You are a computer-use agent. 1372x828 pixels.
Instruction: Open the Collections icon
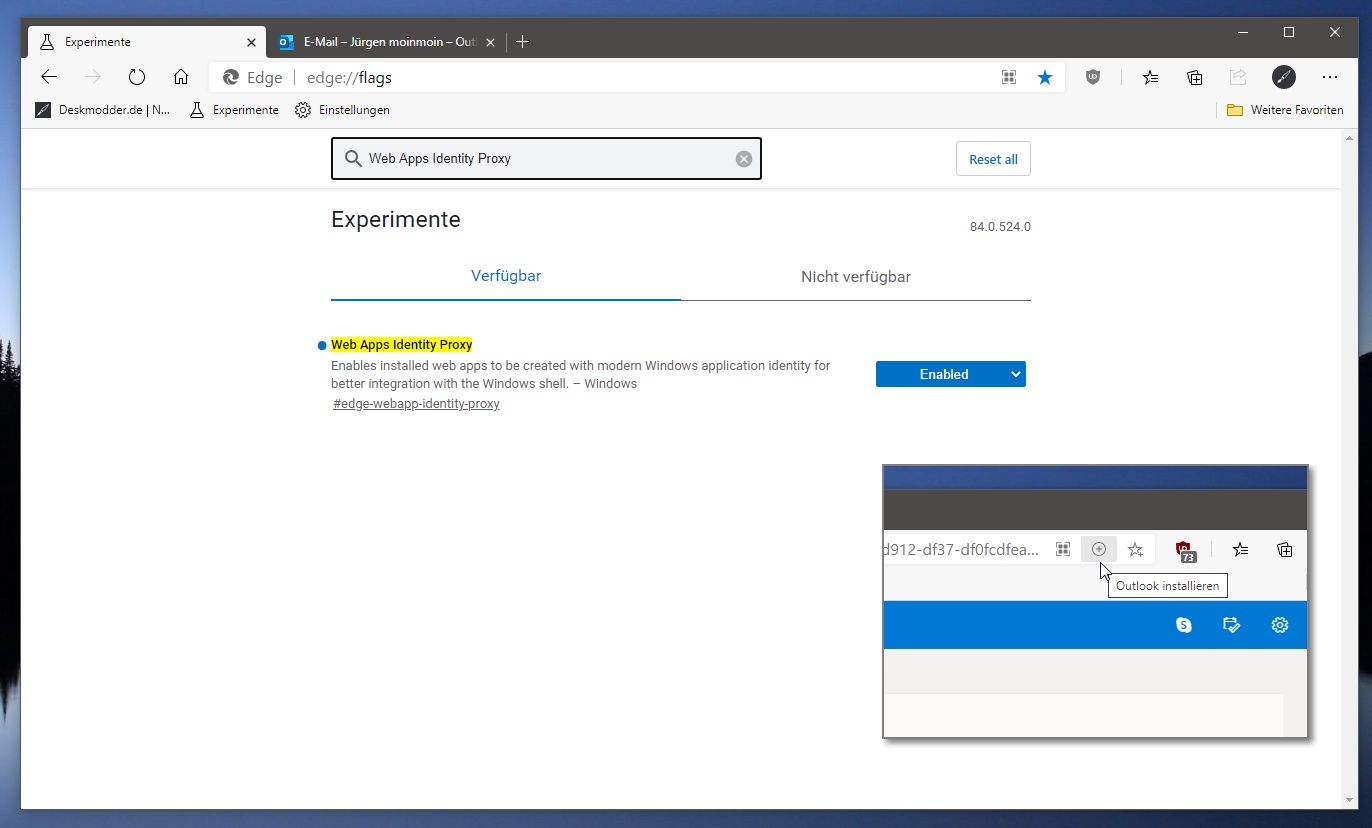tap(1194, 77)
